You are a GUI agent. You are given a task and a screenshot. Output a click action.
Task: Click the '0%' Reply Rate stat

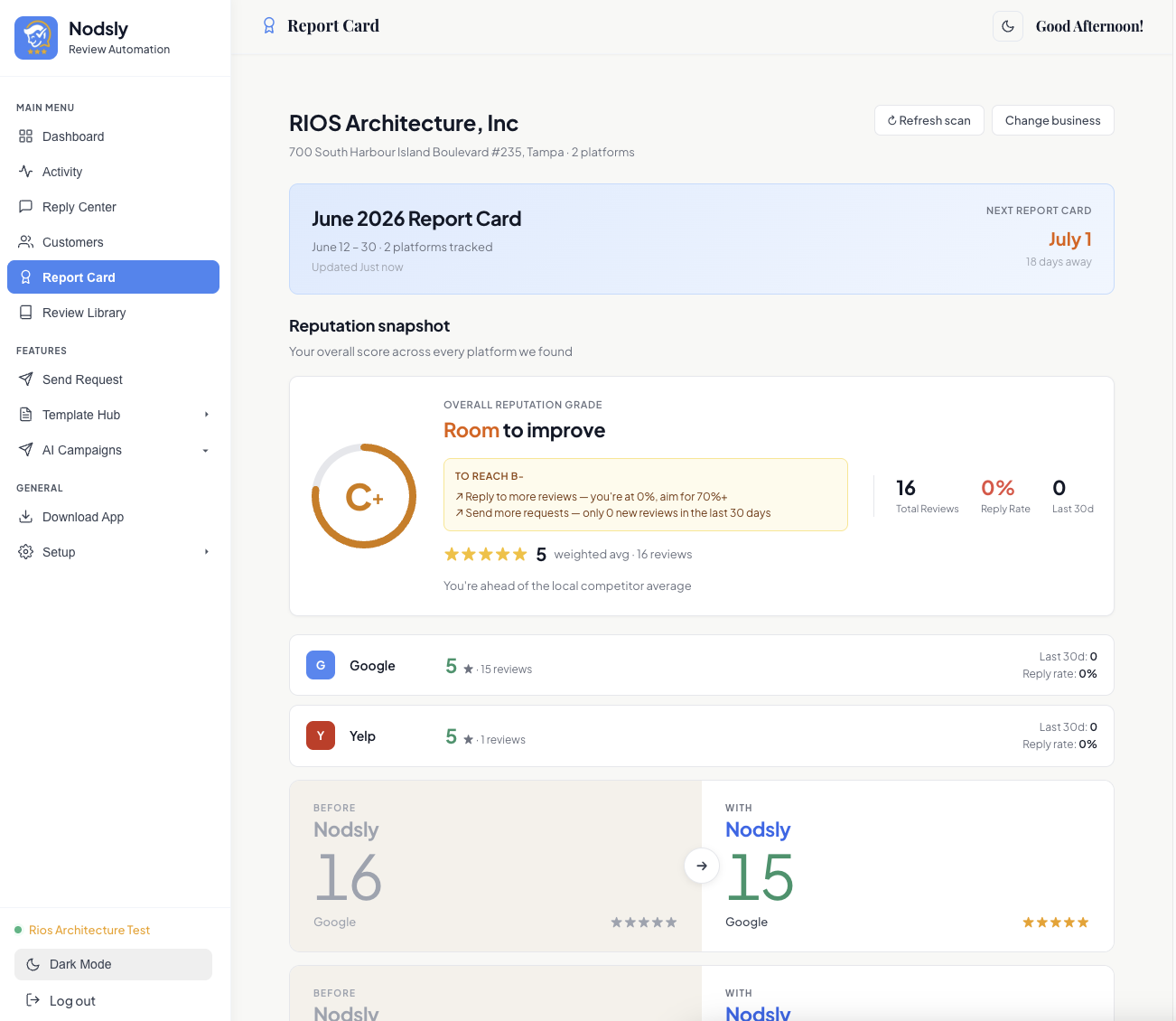pos(997,488)
